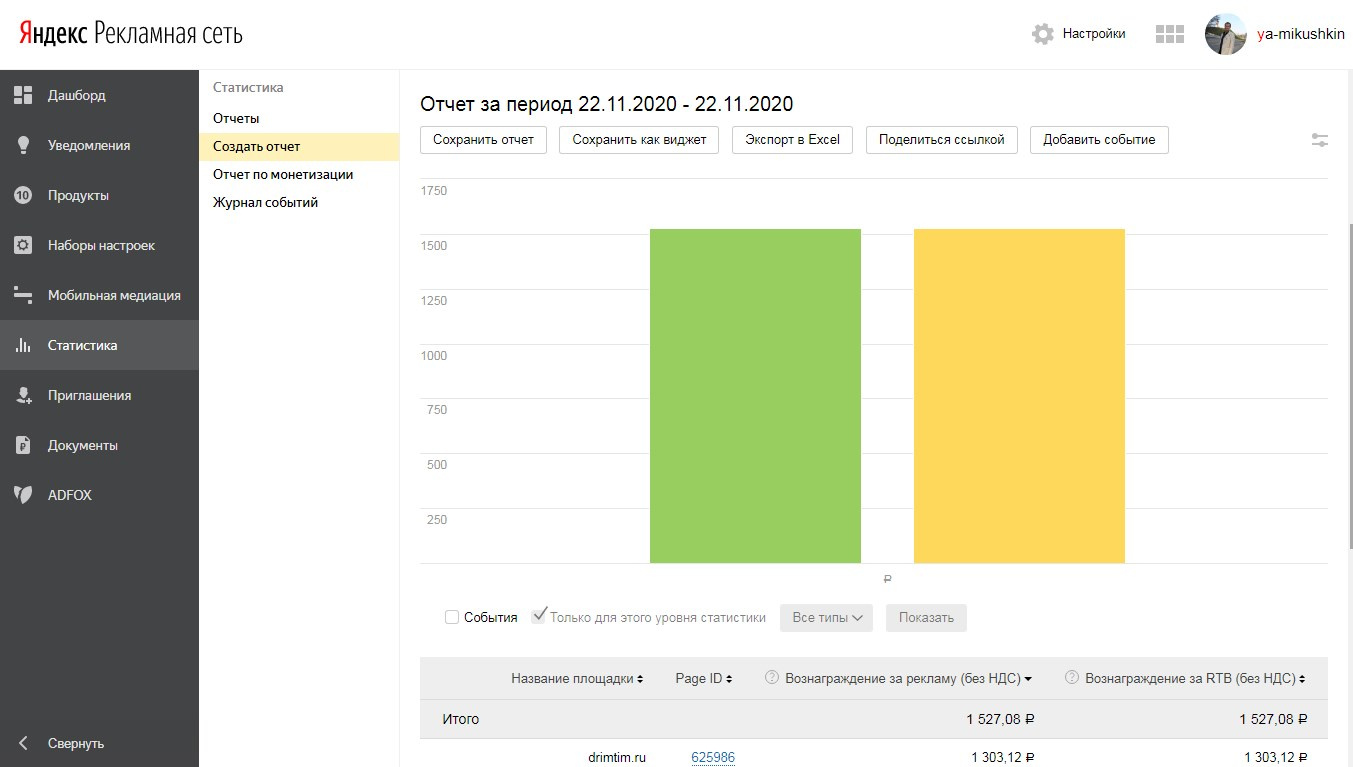Click Сохранить отчет button
1353x767 pixels.
pyautogui.click(x=483, y=139)
